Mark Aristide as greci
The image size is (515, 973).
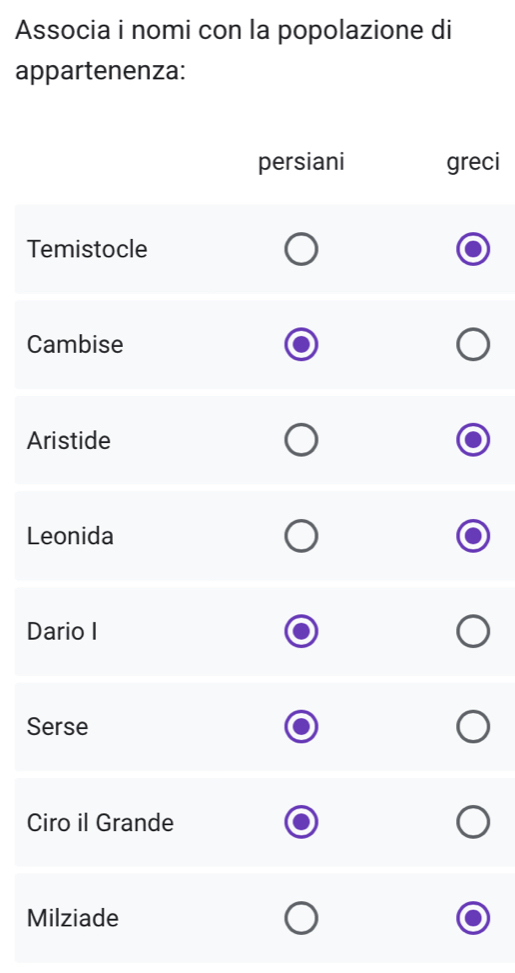point(473,441)
